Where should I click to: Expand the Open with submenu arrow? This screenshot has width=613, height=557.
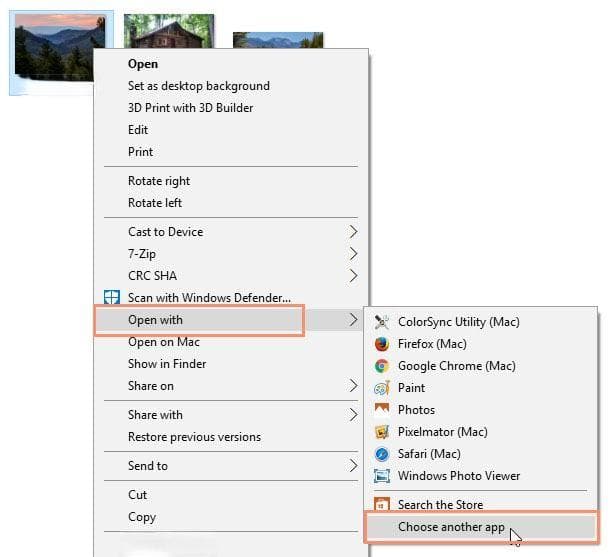tap(353, 319)
